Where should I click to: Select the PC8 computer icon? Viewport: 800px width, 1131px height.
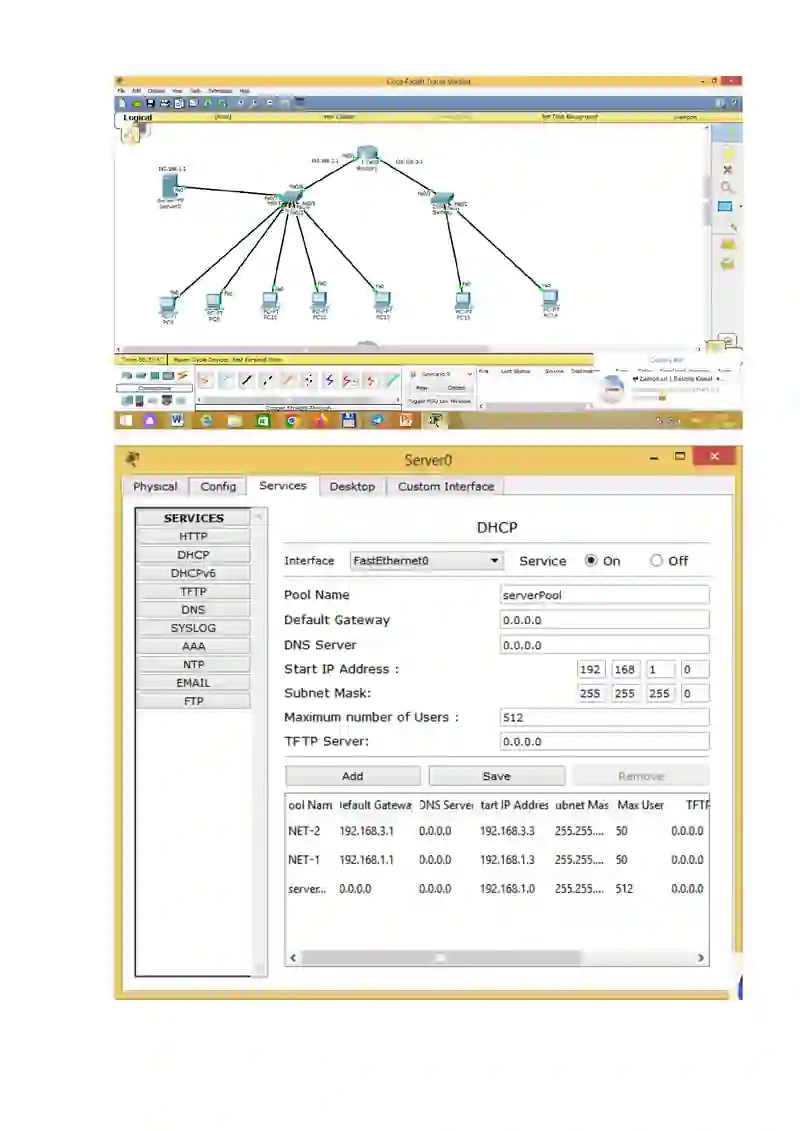167,305
